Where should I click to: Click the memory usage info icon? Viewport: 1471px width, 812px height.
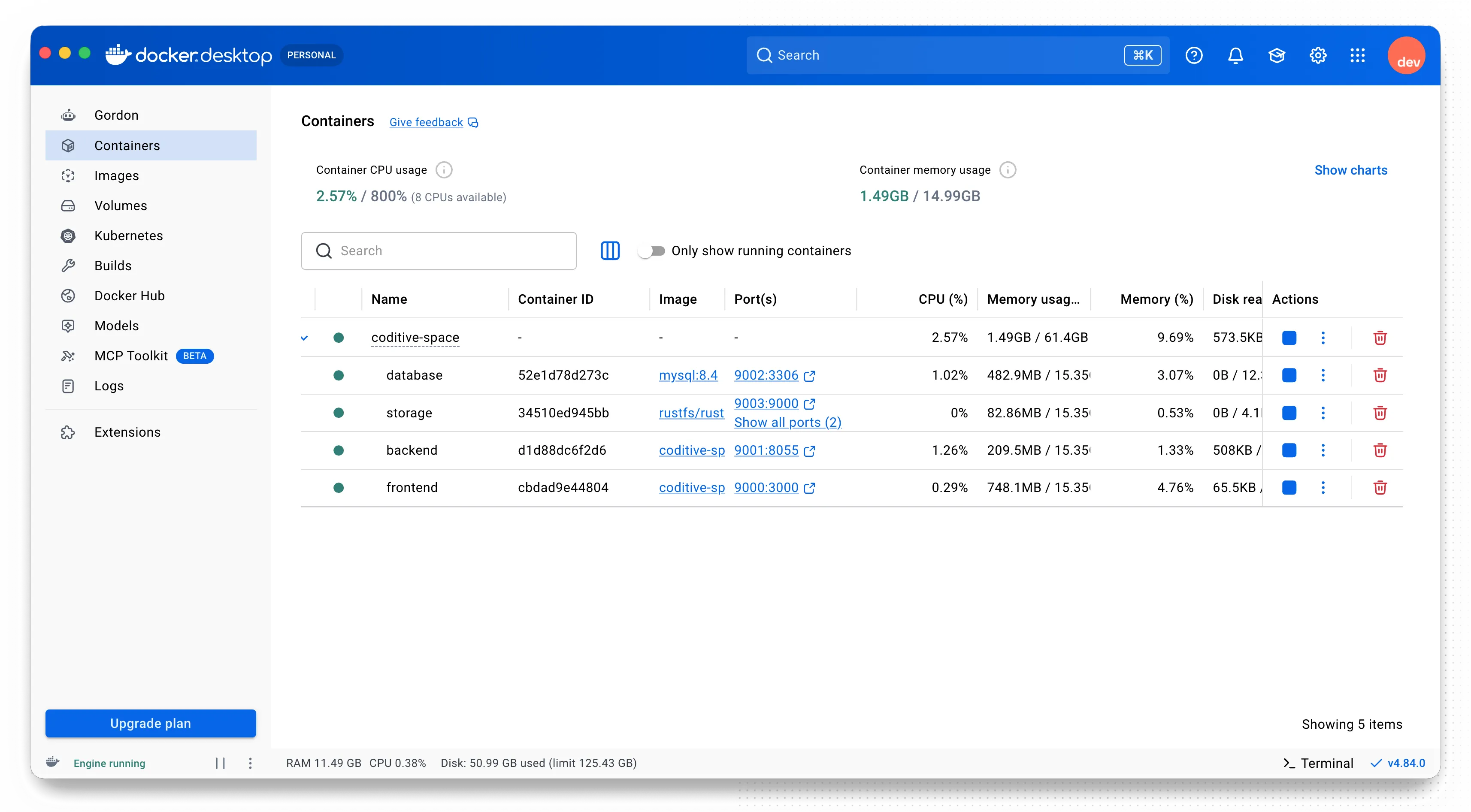[1007, 169]
